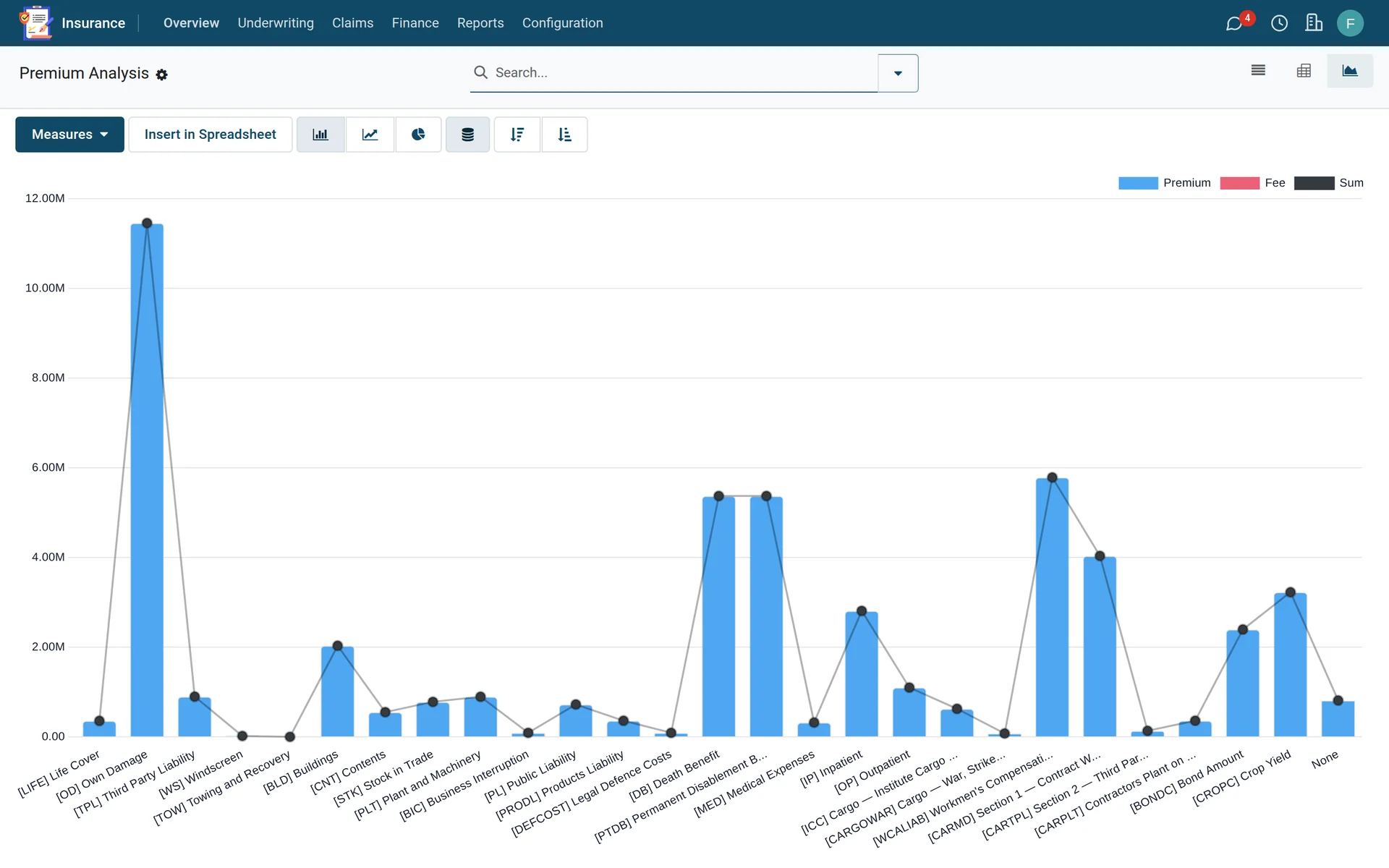Select line chart mode
This screenshot has width=1389, height=868.
click(370, 135)
